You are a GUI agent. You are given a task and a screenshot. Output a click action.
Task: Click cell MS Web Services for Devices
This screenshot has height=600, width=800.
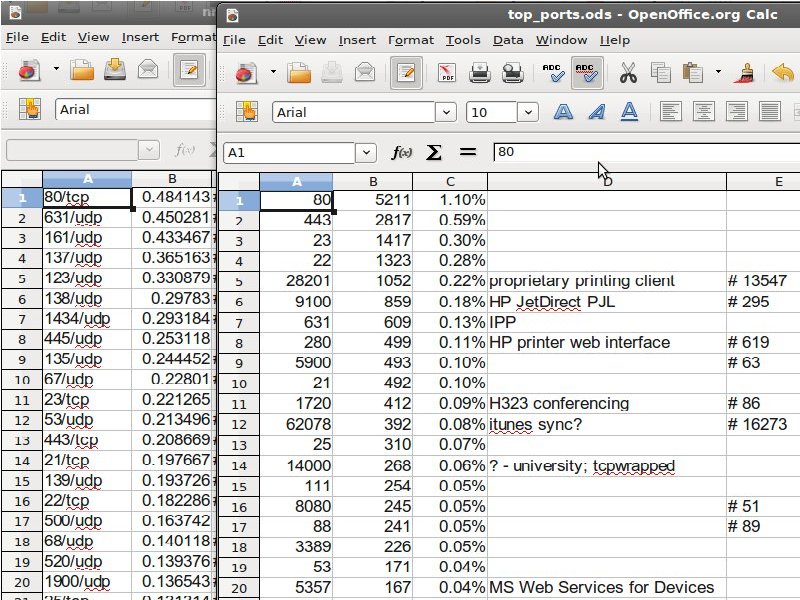[x=607, y=588]
